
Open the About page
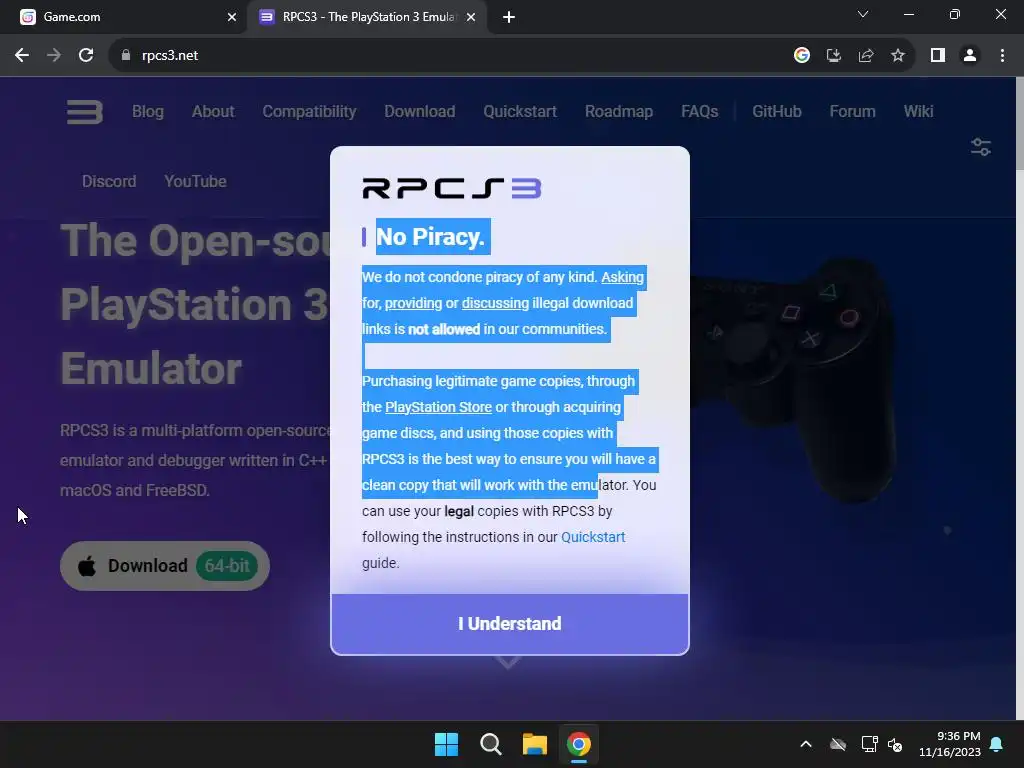[213, 112]
